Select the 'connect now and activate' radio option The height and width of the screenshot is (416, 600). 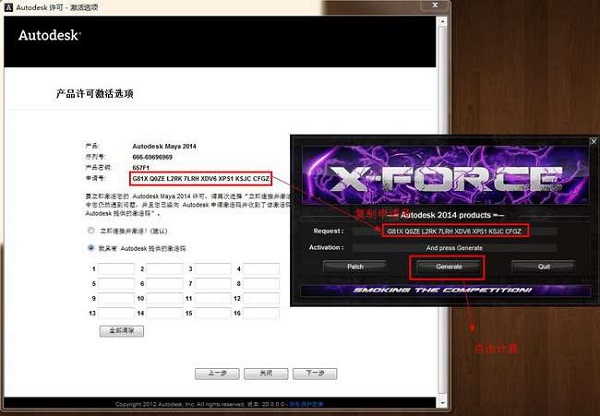point(91,230)
